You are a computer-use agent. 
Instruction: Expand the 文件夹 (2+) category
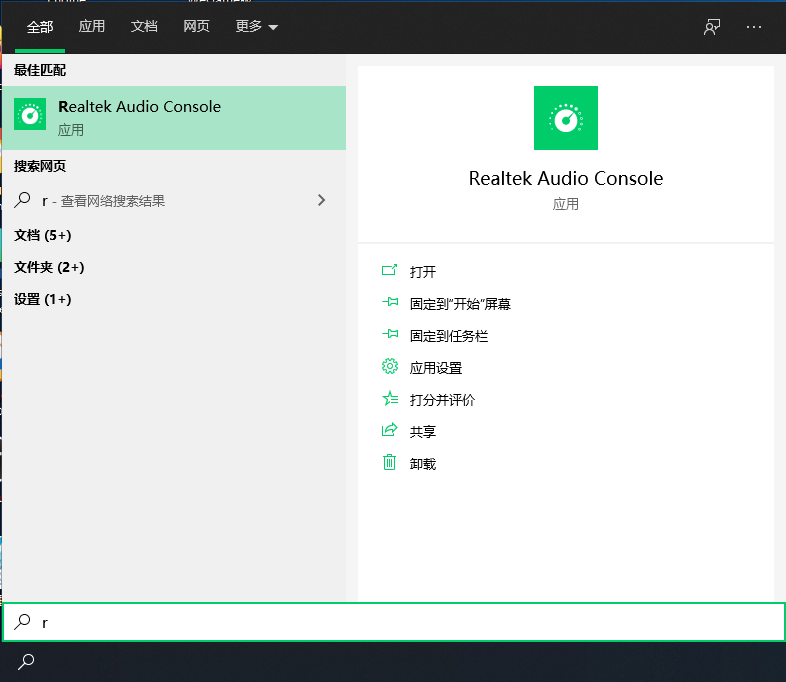click(x=49, y=267)
